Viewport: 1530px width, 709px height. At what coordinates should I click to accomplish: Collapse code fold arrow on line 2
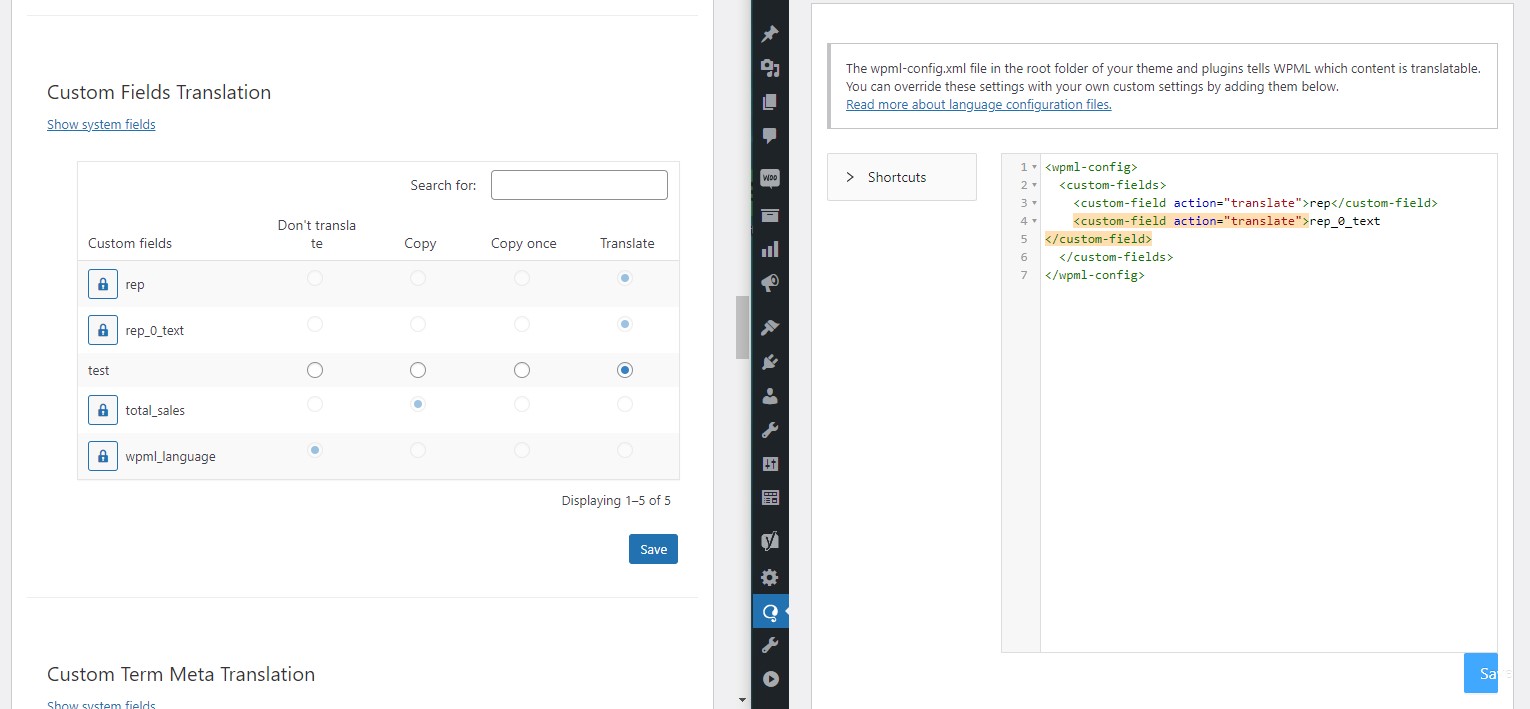[1034, 185]
